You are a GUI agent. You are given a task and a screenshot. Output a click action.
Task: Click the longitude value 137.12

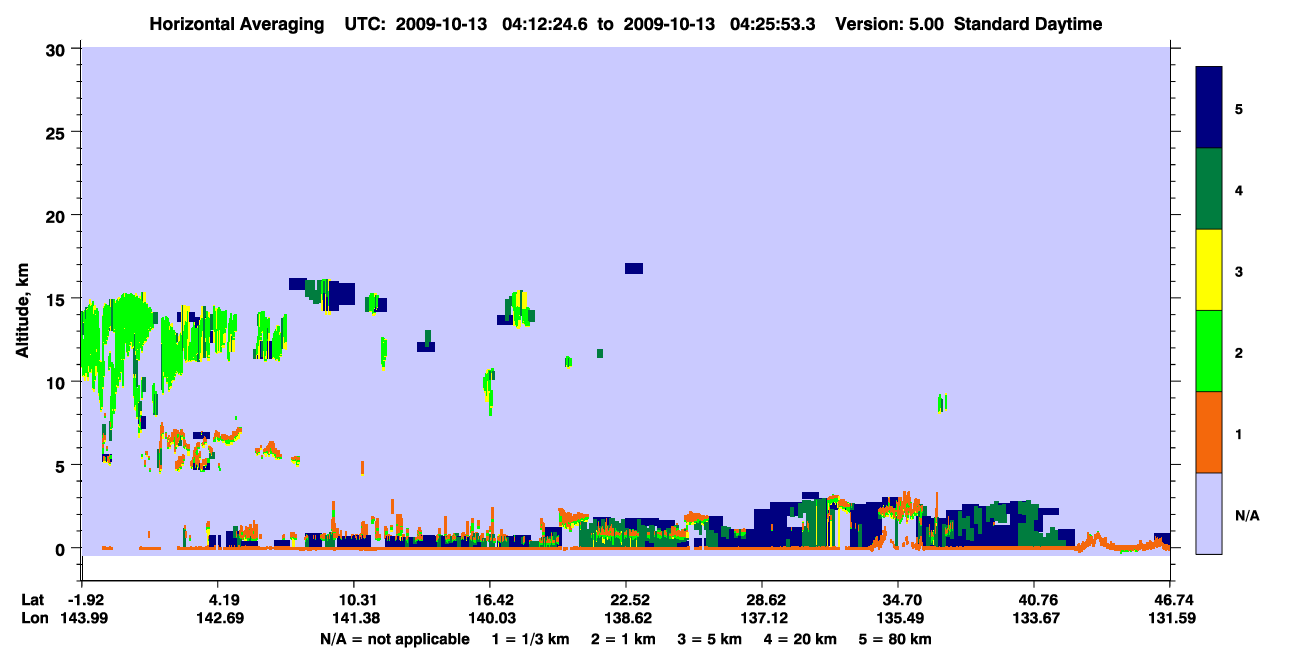(x=763, y=618)
